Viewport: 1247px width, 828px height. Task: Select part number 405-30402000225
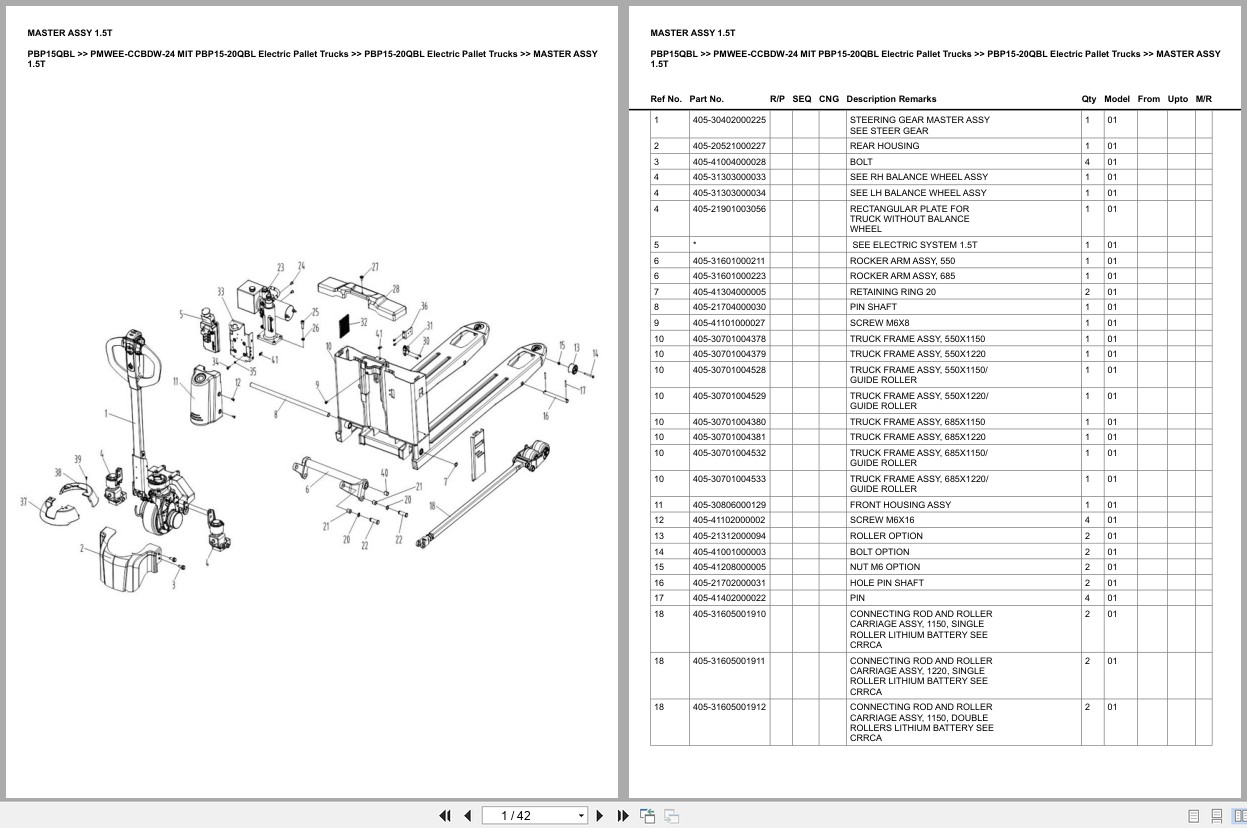pyautogui.click(x=729, y=120)
